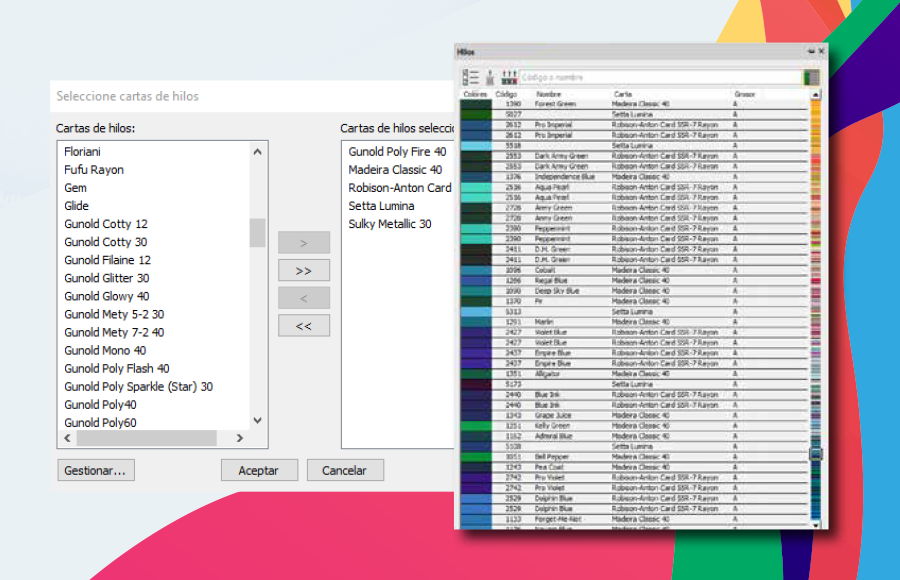
Task: Select the Forget-Me-Not blue swatch
Action: tap(476, 519)
